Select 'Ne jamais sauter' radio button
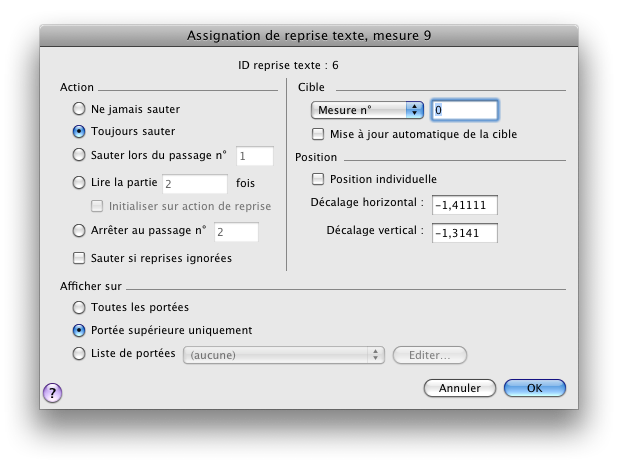 coord(80,108)
